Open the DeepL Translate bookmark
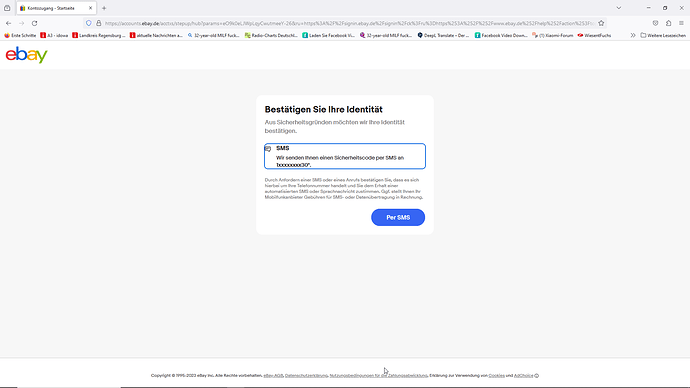The image size is (690, 388). [x=443, y=35]
